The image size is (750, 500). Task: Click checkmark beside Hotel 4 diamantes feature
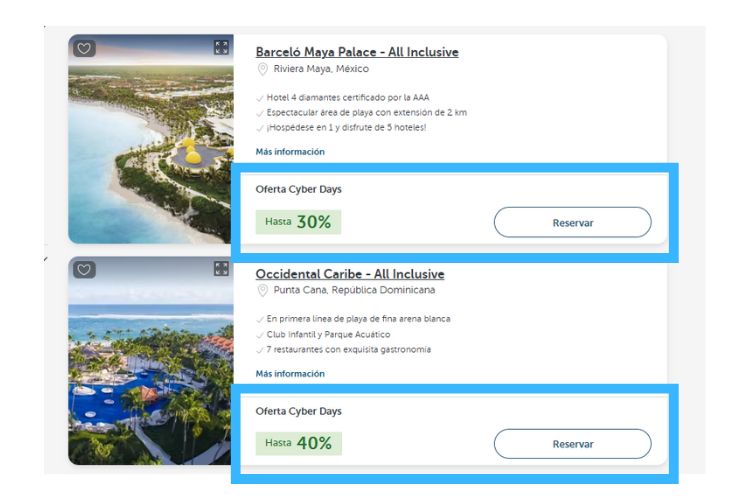260,98
